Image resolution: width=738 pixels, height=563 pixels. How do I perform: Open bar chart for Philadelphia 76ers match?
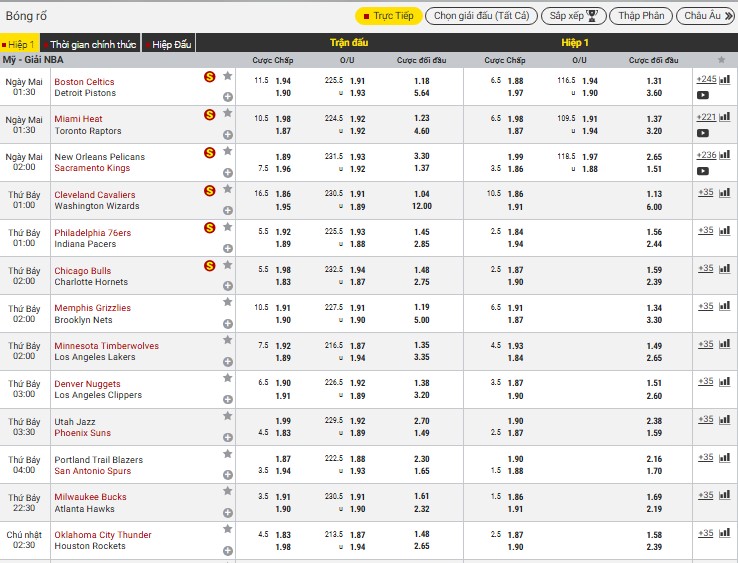[725, 230]
